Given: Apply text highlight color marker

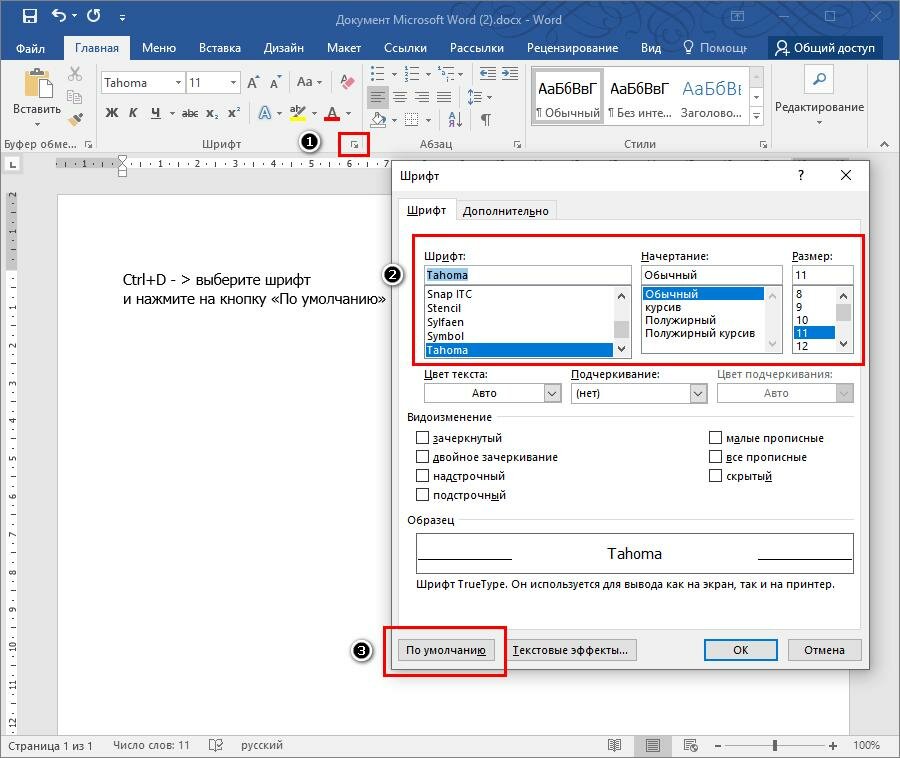Looking at the screenshot, I should click(297, 113).
